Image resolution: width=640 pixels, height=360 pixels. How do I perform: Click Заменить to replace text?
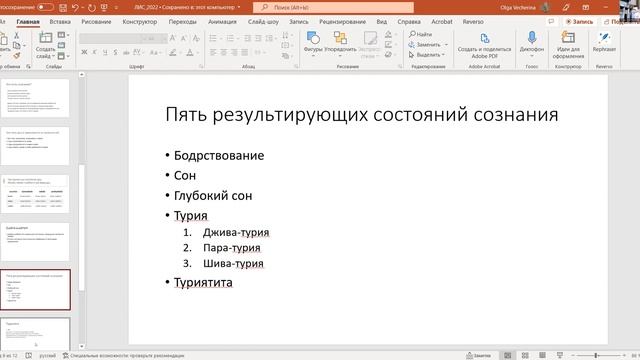pyautogui.click(x=428, y=44)
